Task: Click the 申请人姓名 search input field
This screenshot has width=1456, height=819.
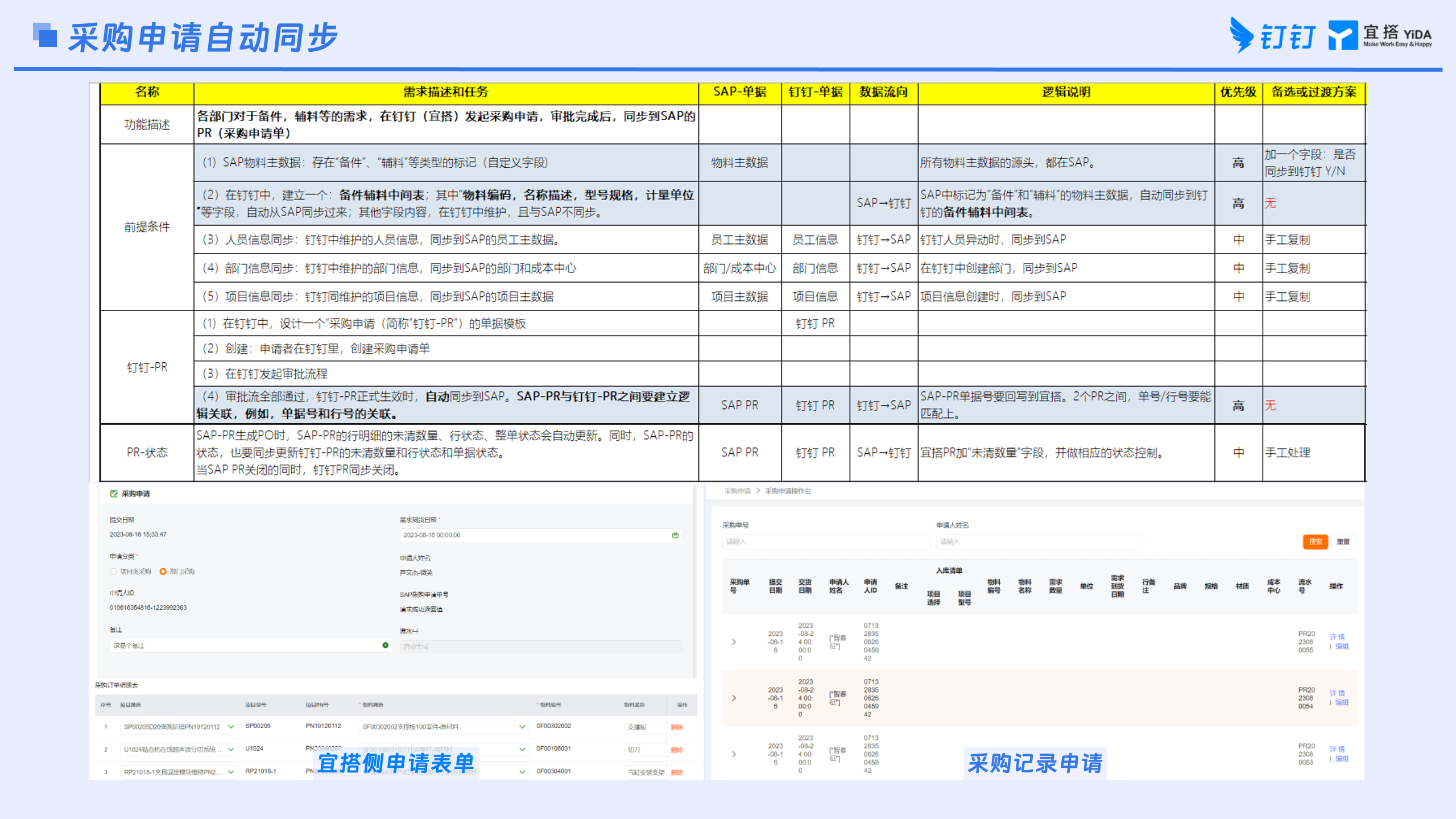Action: pyautogui.click(x=1040, y=541)
